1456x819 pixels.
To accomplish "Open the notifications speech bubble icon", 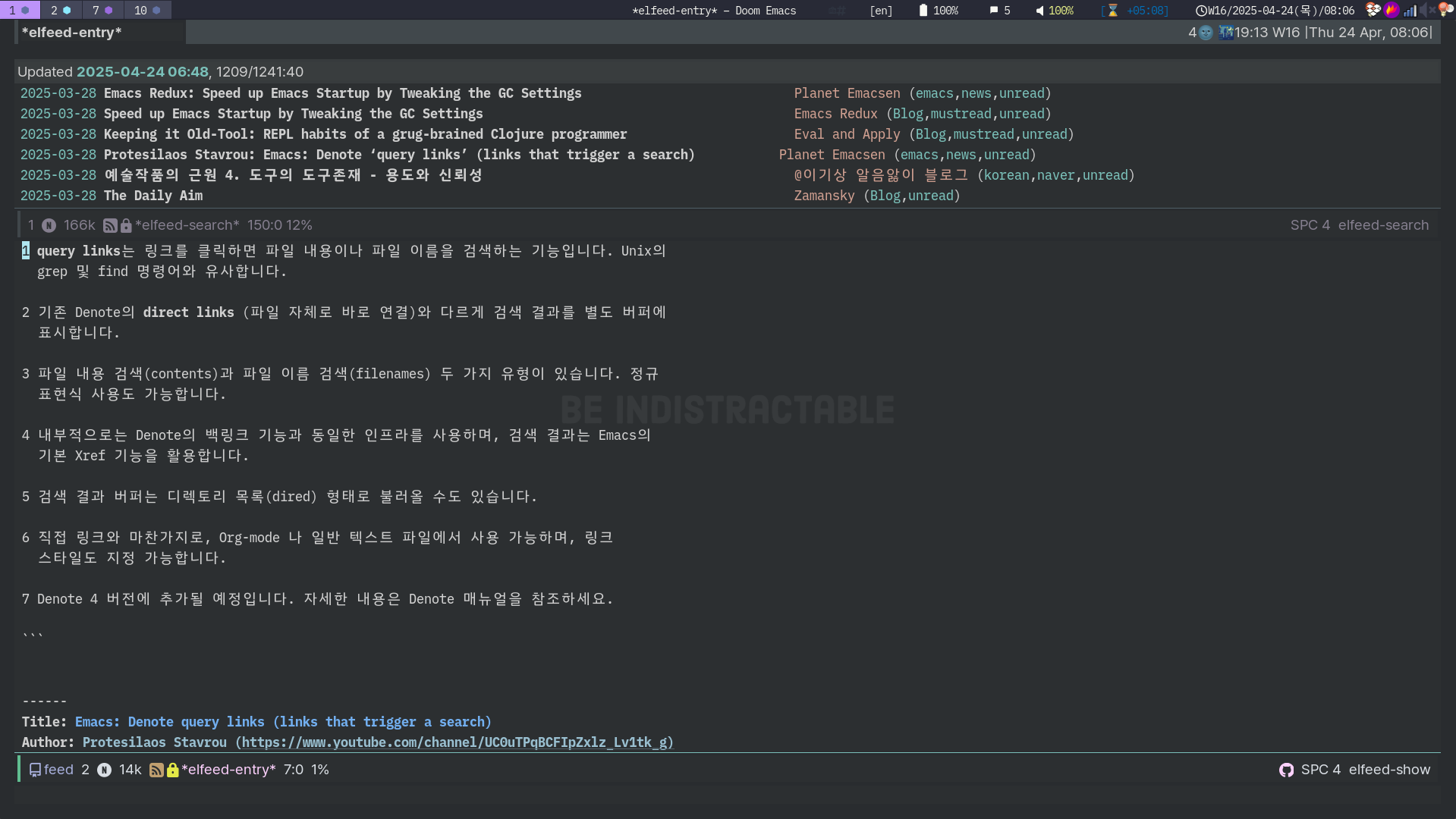I will pos(994,11).
